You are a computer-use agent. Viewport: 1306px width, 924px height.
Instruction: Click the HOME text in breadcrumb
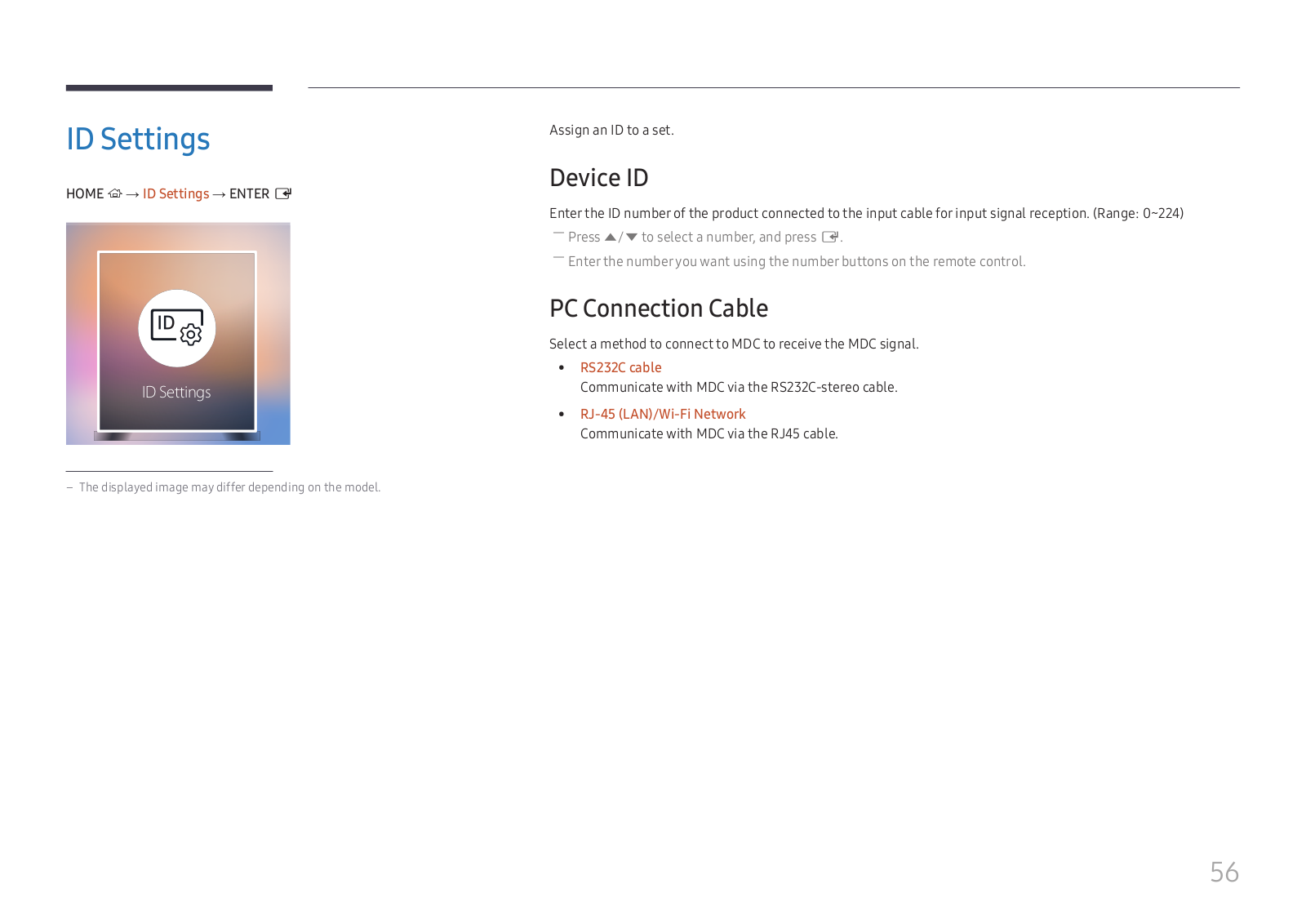(85, 193)
